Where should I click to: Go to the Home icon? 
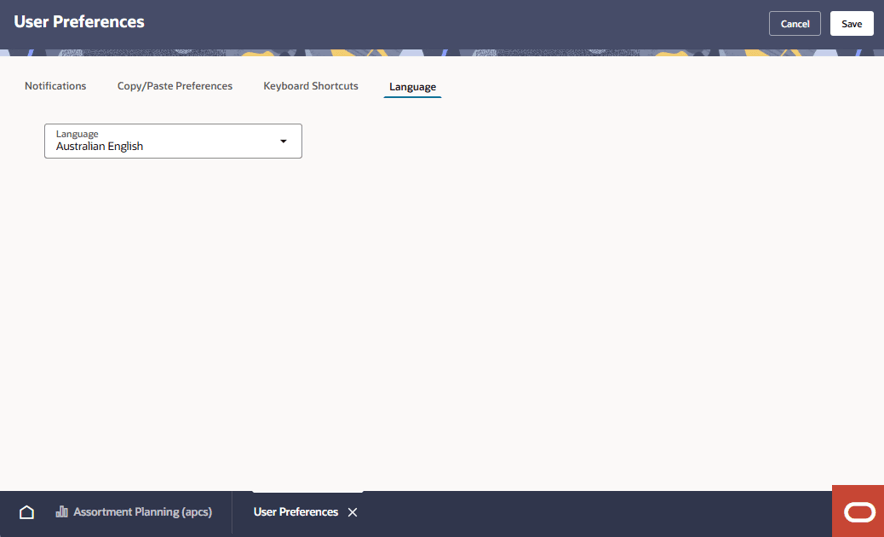click(x=26, y=512)
